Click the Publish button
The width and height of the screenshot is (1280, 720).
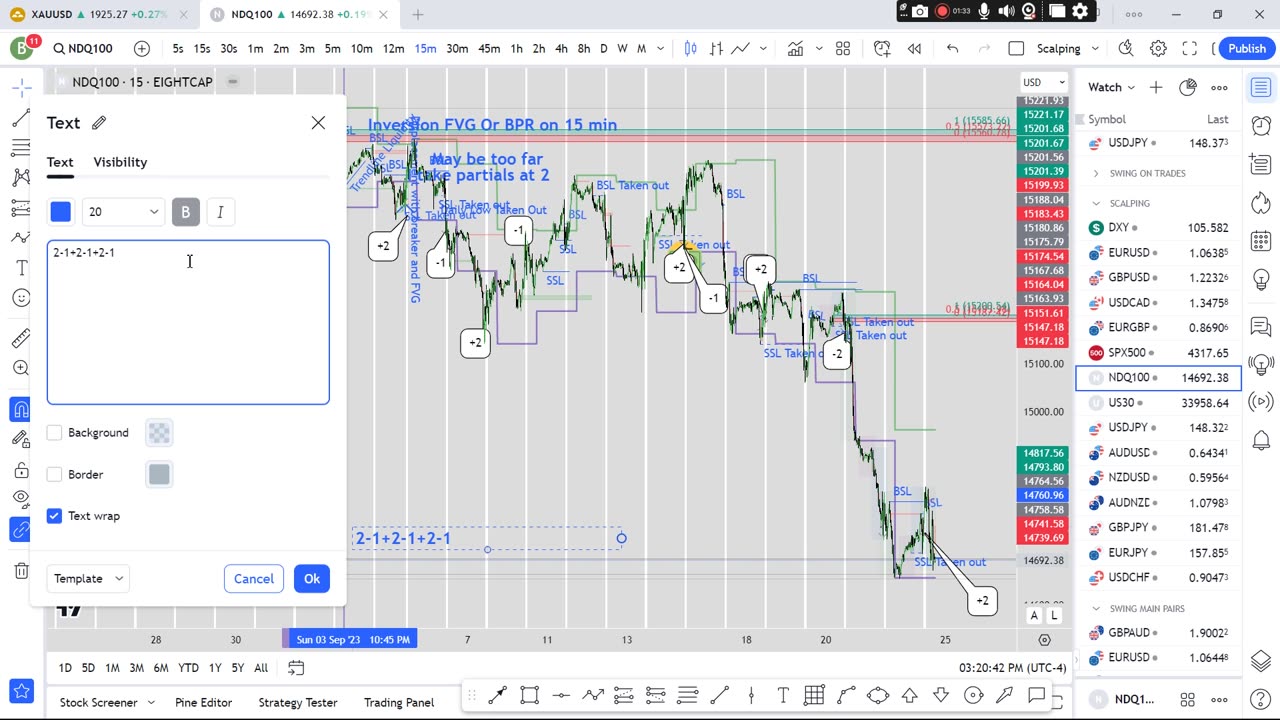pos(1247,48)
